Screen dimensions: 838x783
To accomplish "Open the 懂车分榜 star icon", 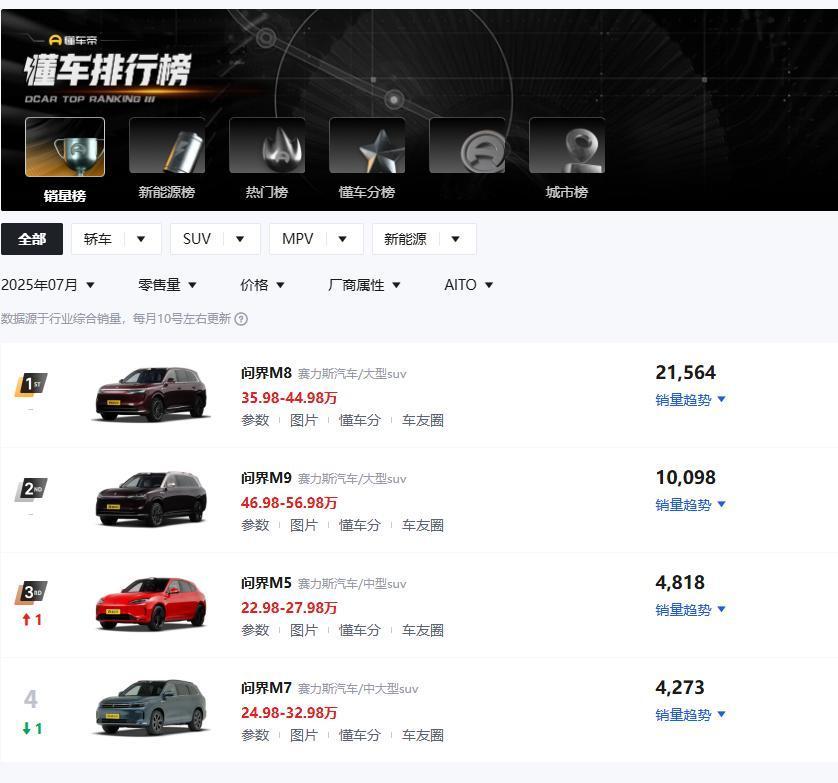I will (367, 145).
